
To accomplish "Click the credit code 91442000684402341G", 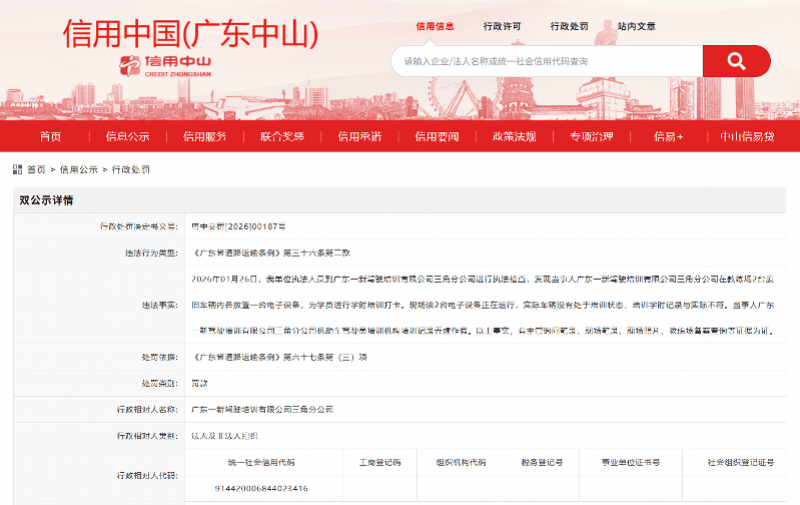I will (261, 489).
